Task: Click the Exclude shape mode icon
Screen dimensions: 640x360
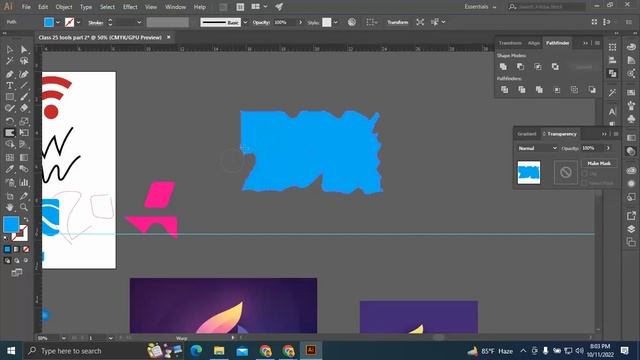Action: click(x=555, y=67)
